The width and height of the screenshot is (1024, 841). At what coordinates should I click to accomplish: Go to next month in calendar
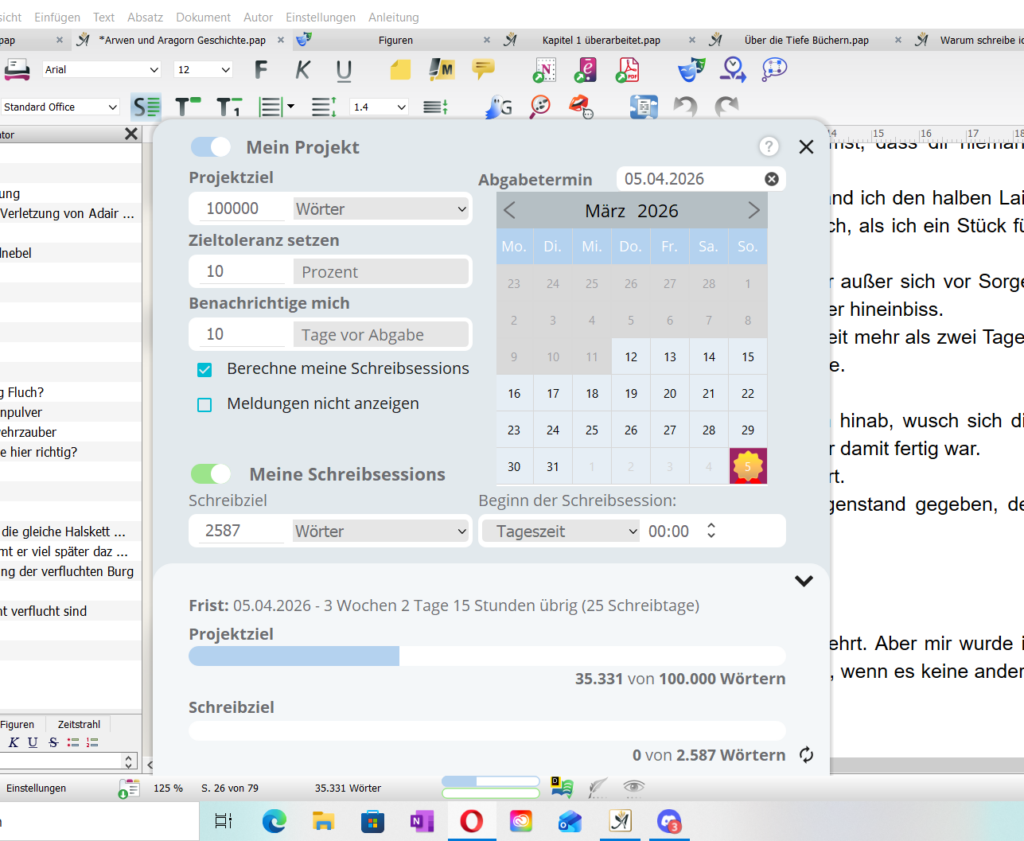tap(753, 210)
